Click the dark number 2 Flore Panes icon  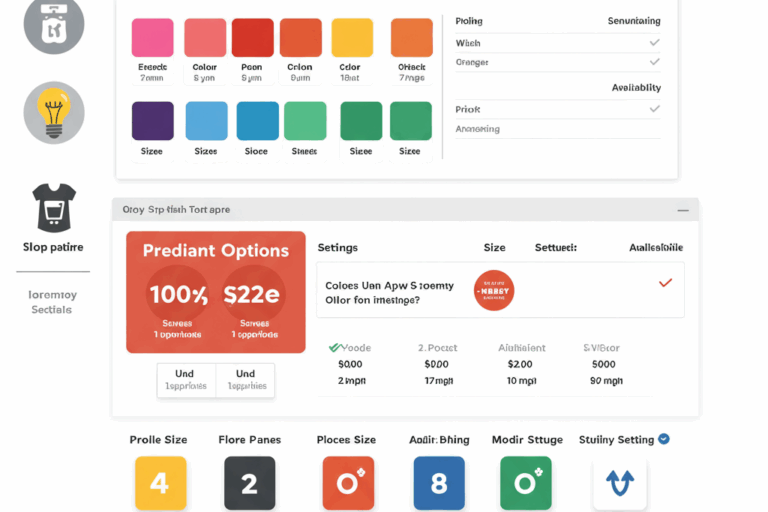coord(249,483)
